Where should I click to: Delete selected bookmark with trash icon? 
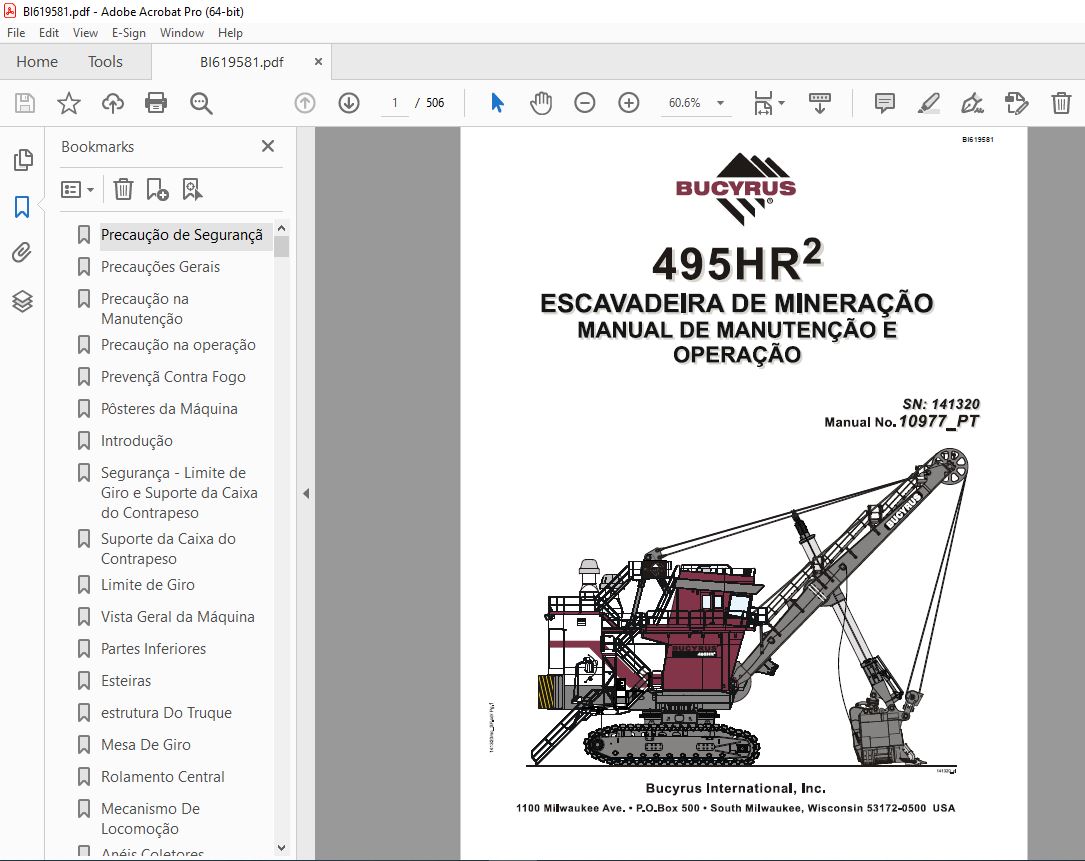point(123,189)
